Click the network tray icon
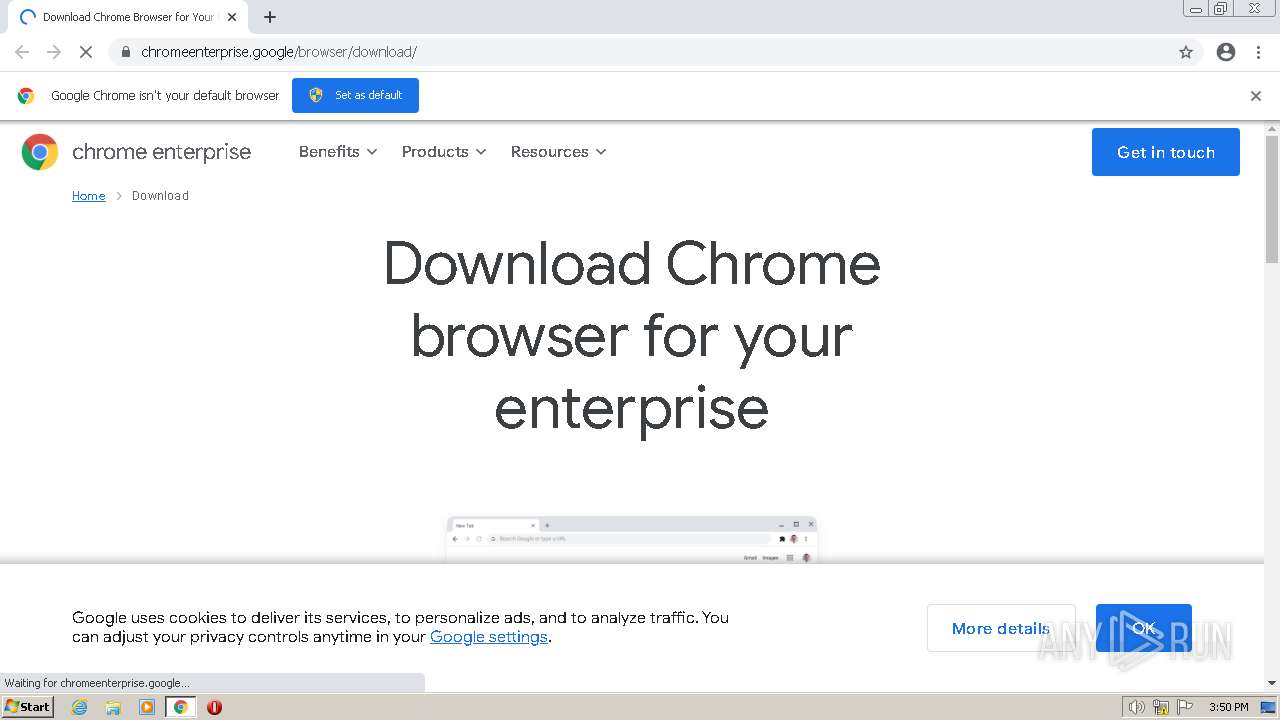 tap(1161, 707)
